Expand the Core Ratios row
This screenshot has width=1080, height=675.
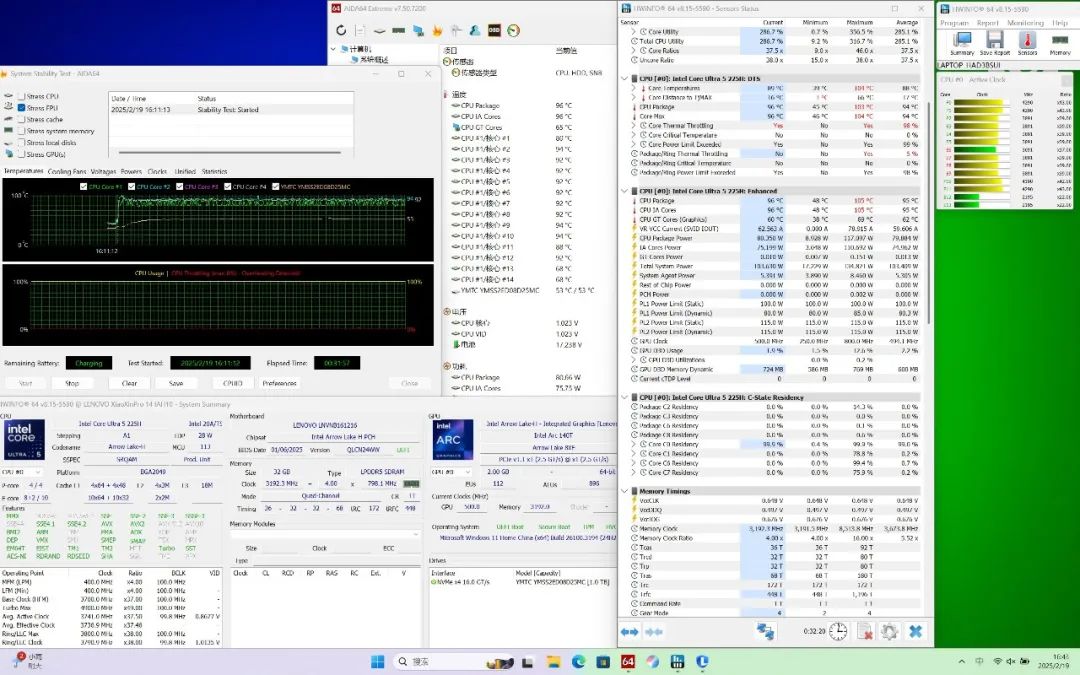pos(634,50)
